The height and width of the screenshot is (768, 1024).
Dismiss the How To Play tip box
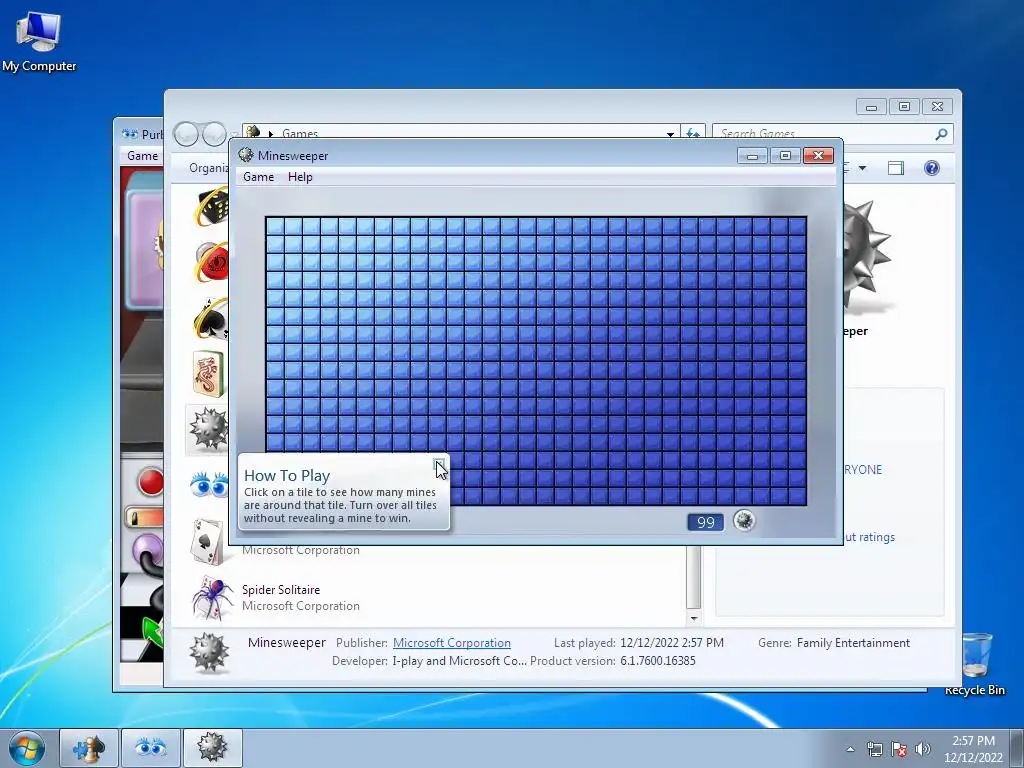(x=438, y=463)
